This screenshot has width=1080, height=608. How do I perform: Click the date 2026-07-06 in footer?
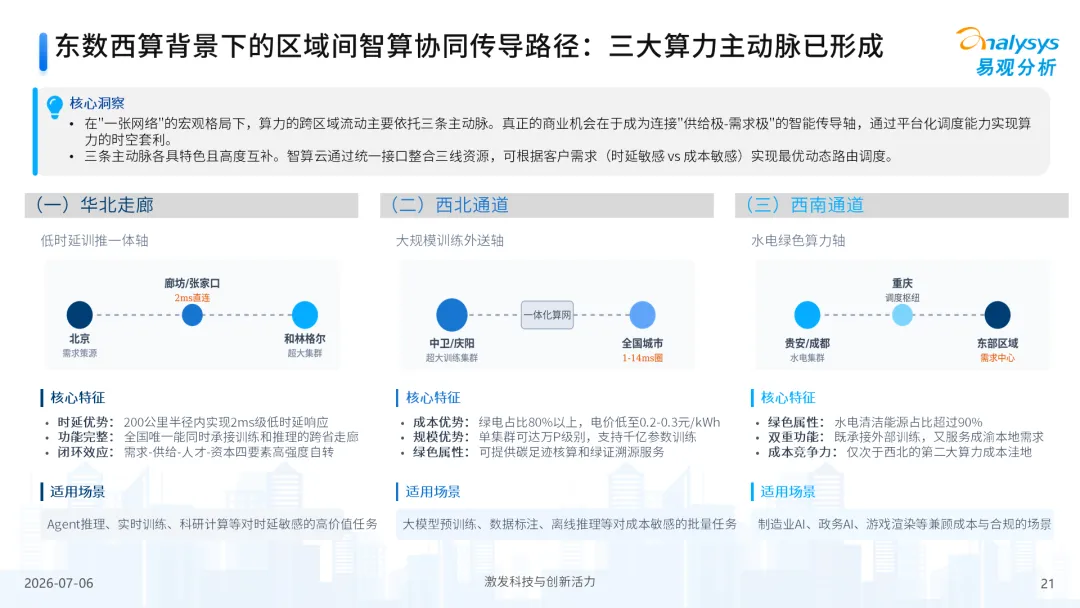59,583
